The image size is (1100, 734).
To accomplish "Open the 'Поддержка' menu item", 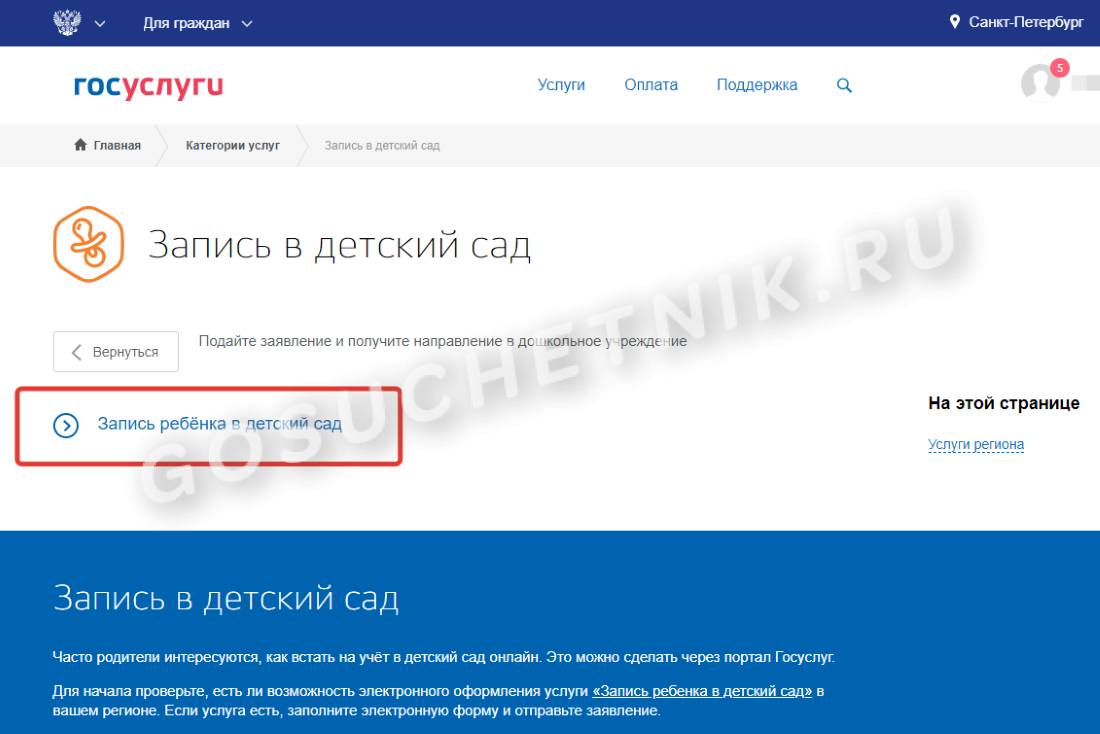I will 757,85.
